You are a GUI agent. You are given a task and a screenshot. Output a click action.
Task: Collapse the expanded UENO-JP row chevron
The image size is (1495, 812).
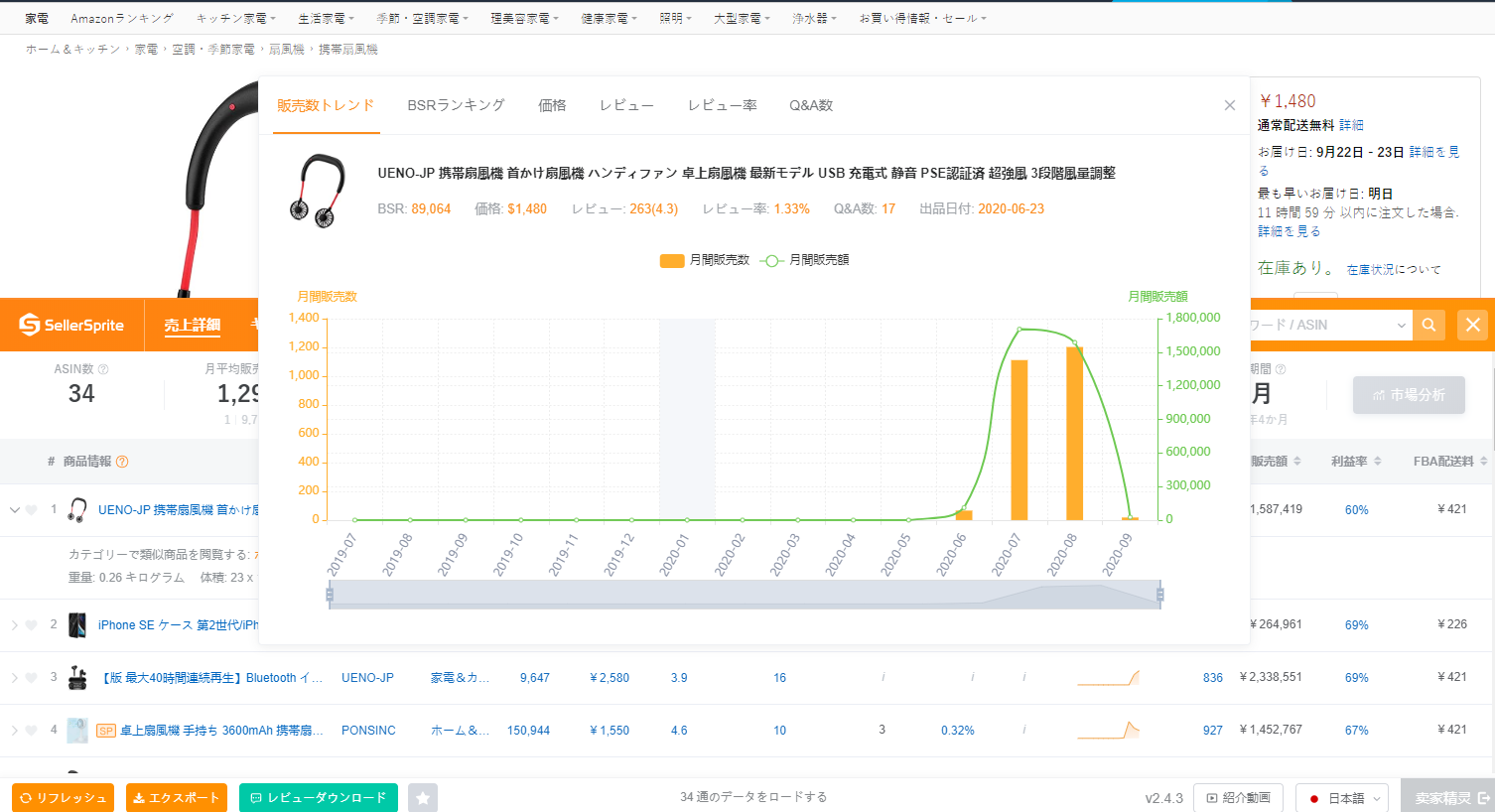(15, 510)
